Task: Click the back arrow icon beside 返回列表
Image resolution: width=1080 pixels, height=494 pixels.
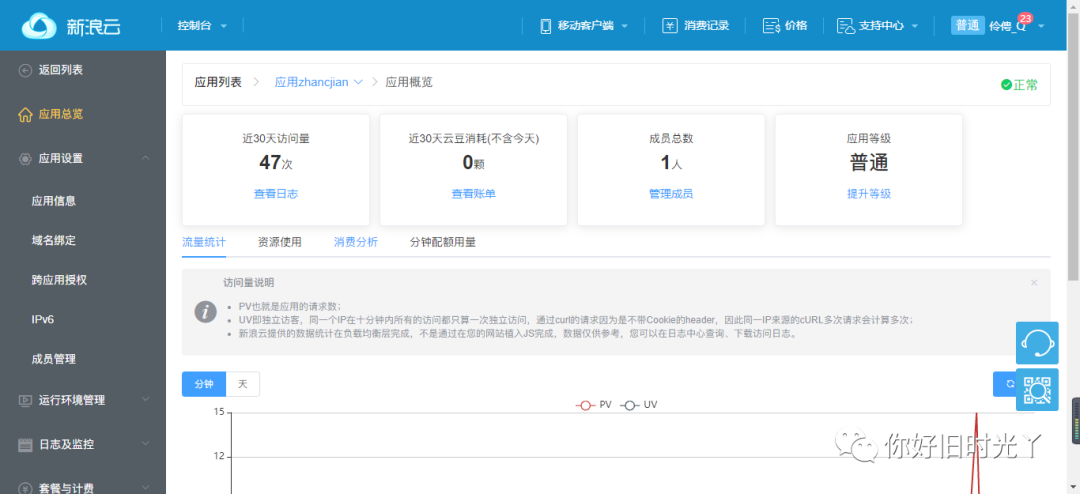Action: [25, 70]
